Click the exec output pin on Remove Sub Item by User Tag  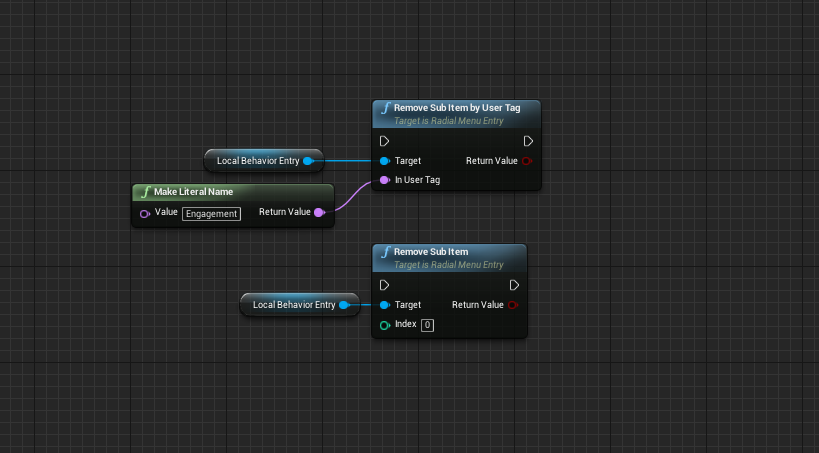click(x=528, y=141)
